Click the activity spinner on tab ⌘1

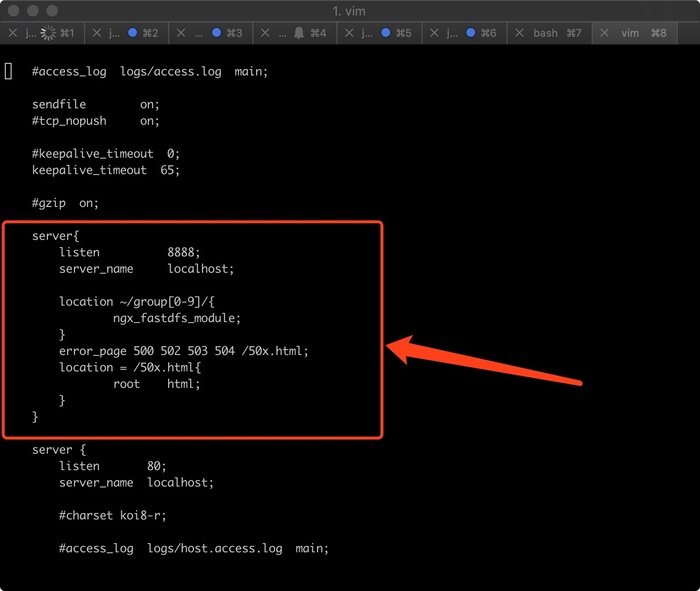click(x=48, y=33)
